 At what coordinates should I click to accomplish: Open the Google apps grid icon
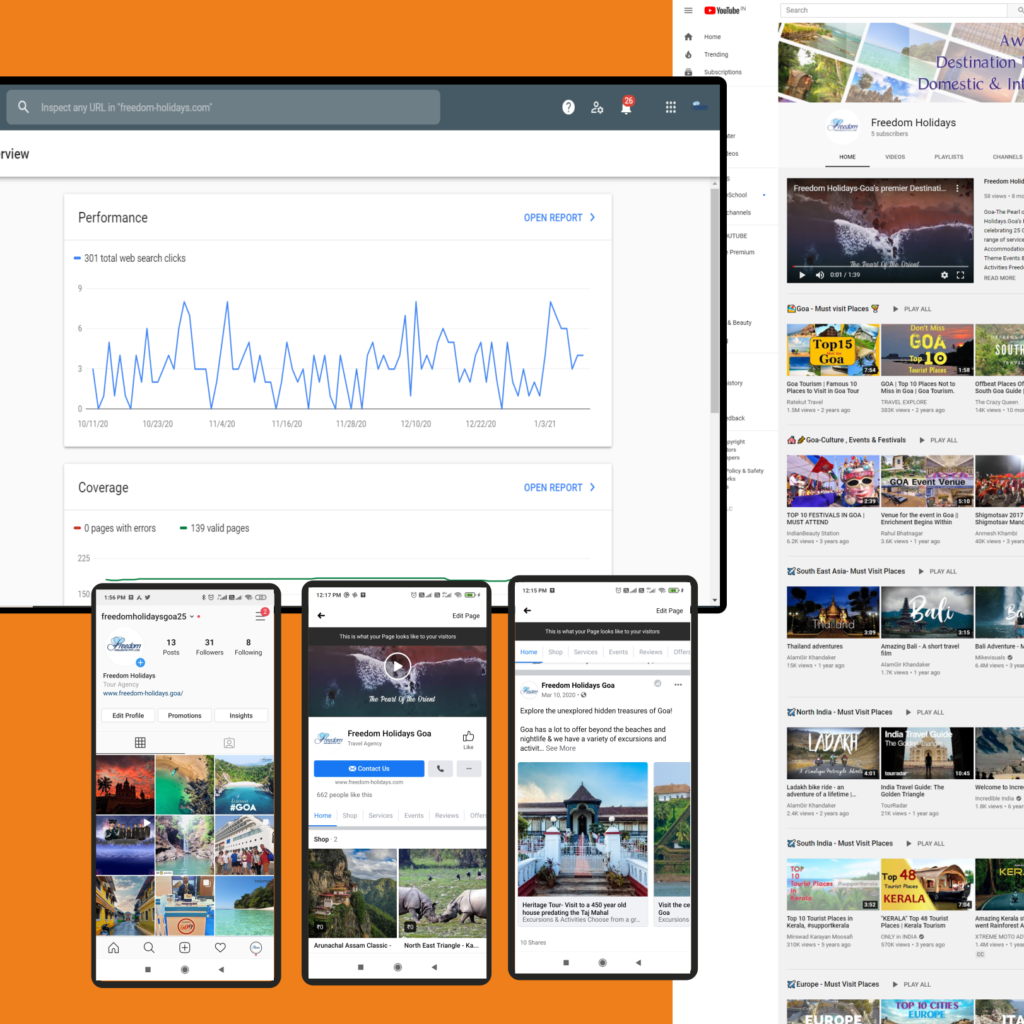point(671,107)
